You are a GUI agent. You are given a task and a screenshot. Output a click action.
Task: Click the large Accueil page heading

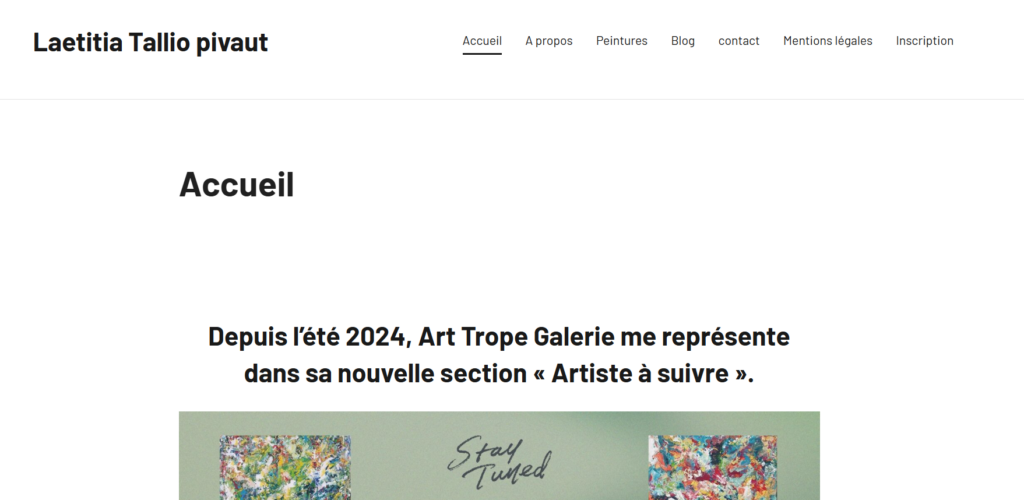click(x=236, y=185)
